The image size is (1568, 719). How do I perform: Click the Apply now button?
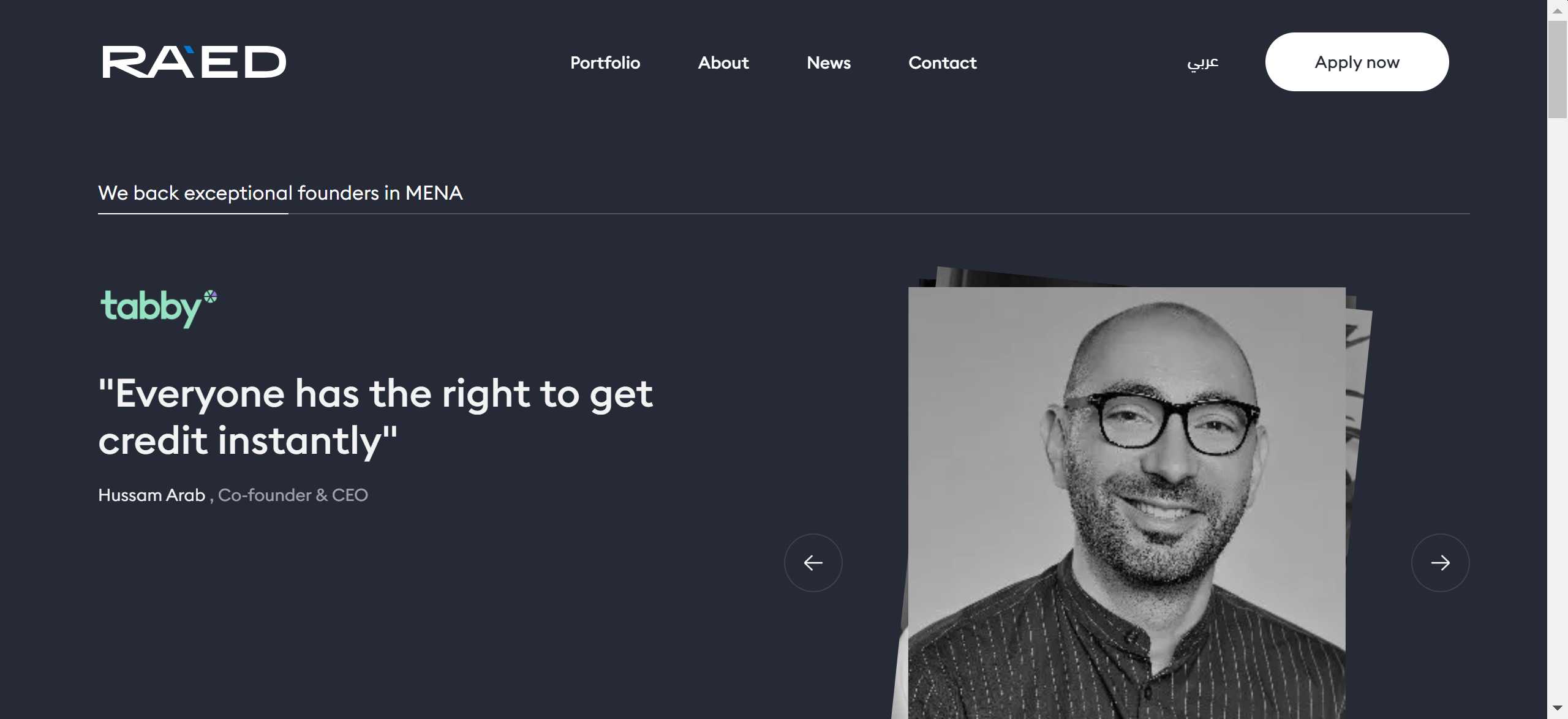tap(1357, 62)
